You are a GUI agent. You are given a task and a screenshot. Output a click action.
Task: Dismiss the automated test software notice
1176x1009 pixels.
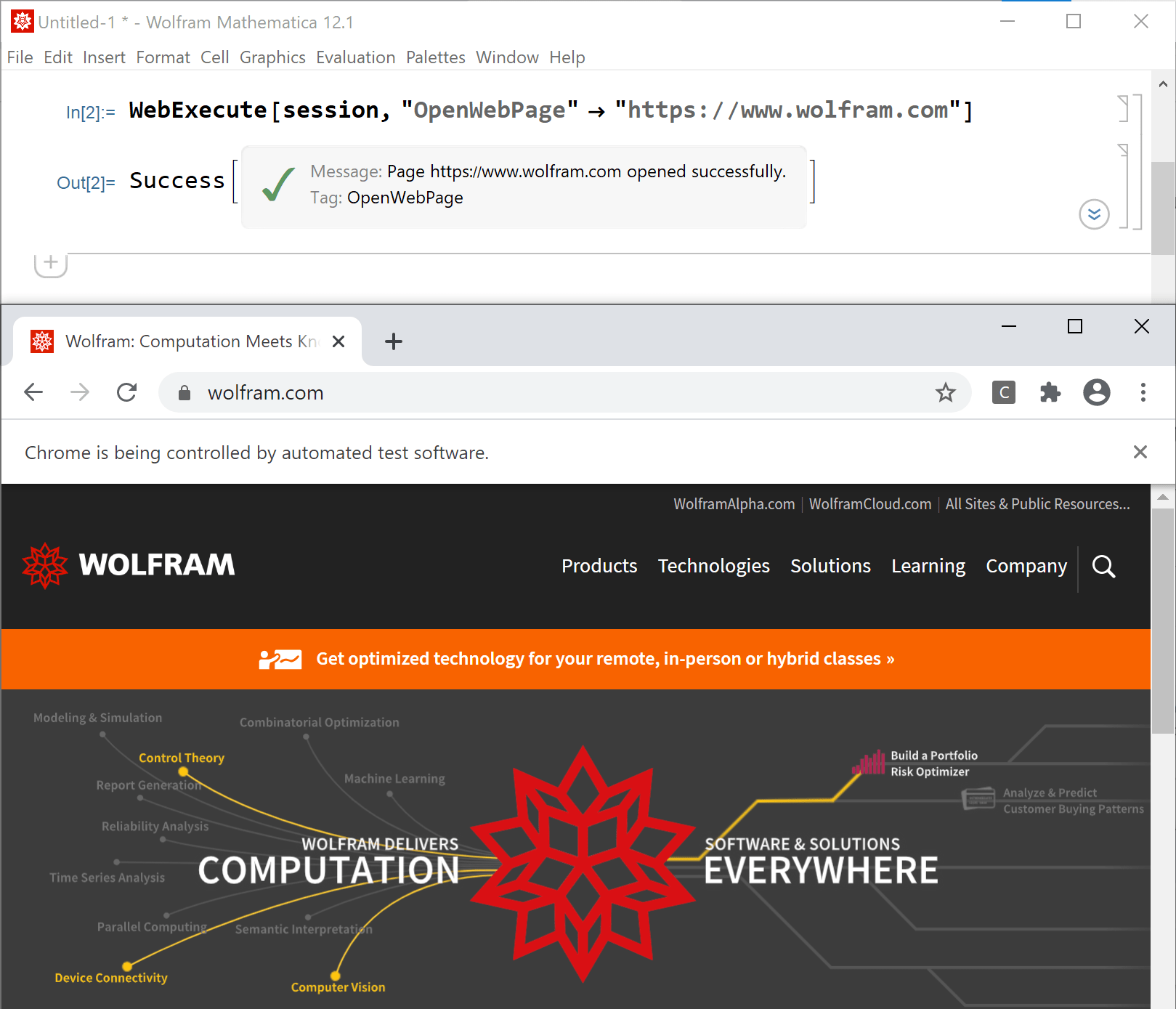(1140, 453)
